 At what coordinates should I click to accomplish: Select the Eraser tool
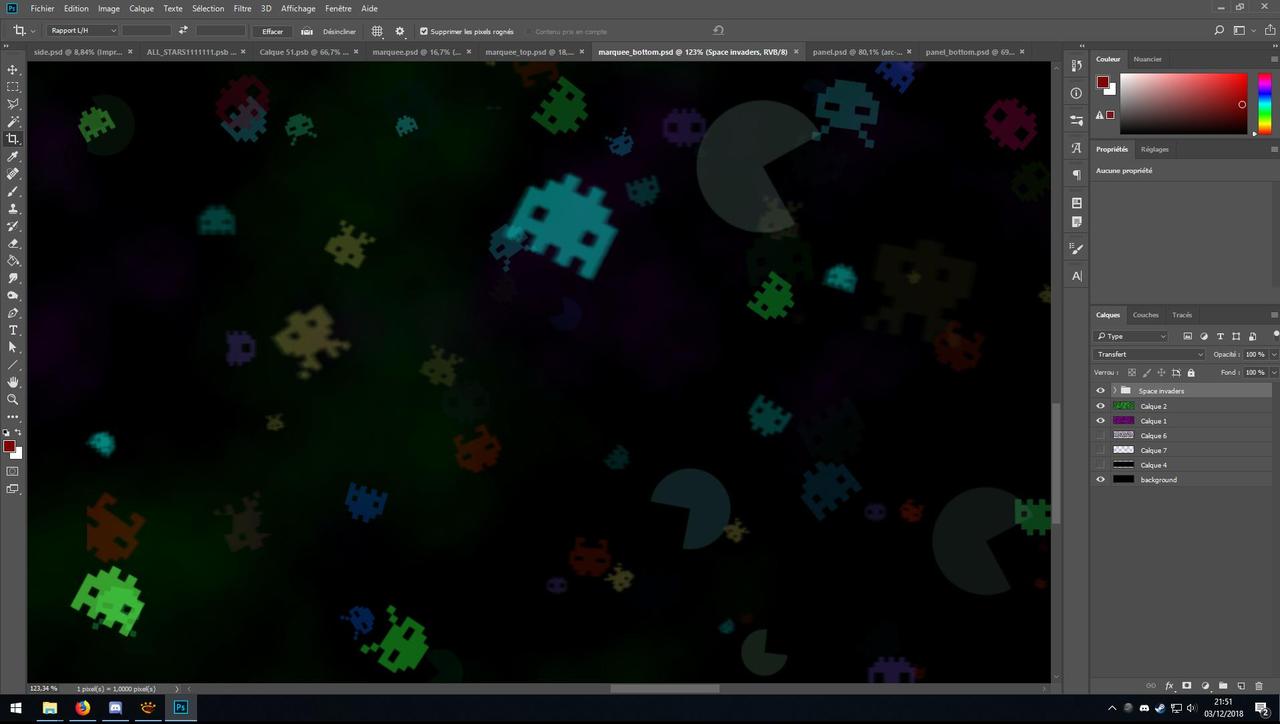click(x=13, y=243)
